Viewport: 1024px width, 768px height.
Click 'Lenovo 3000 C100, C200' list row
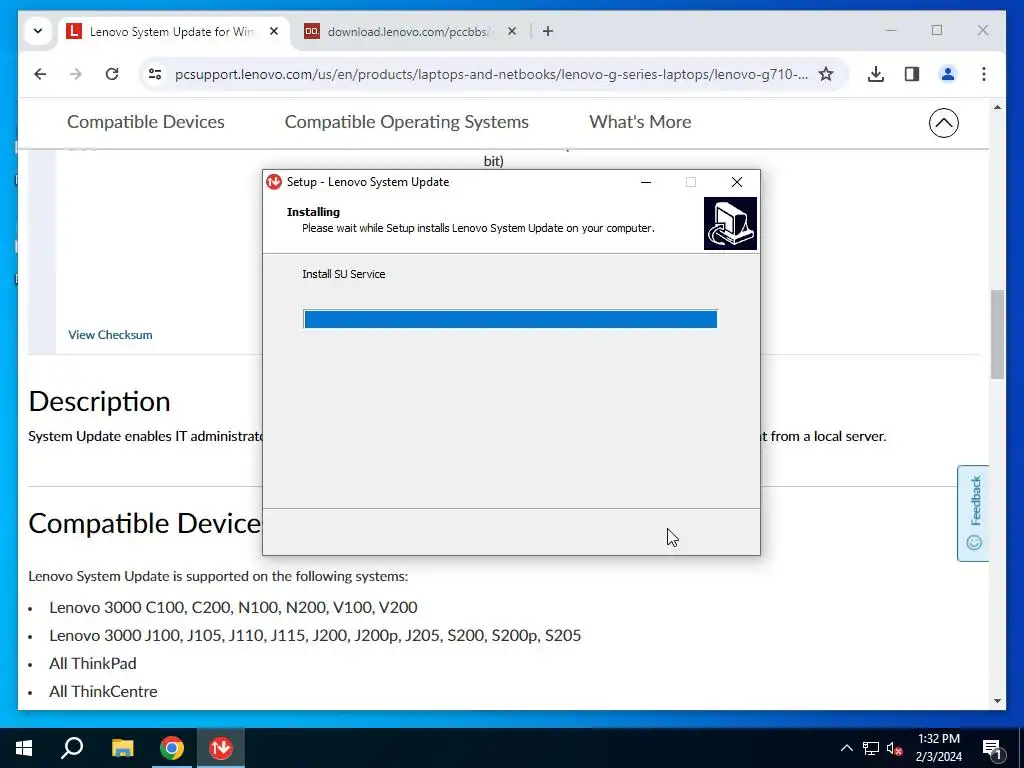pyautogui.click(x=233, y=607)
